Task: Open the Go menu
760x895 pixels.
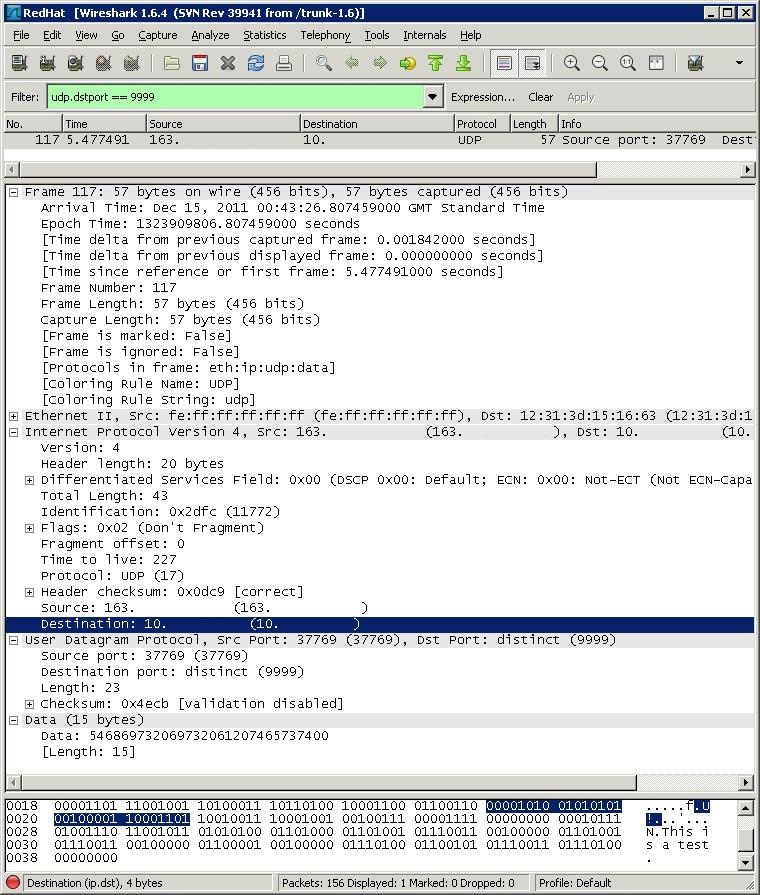Action: [x=118, y=35]
